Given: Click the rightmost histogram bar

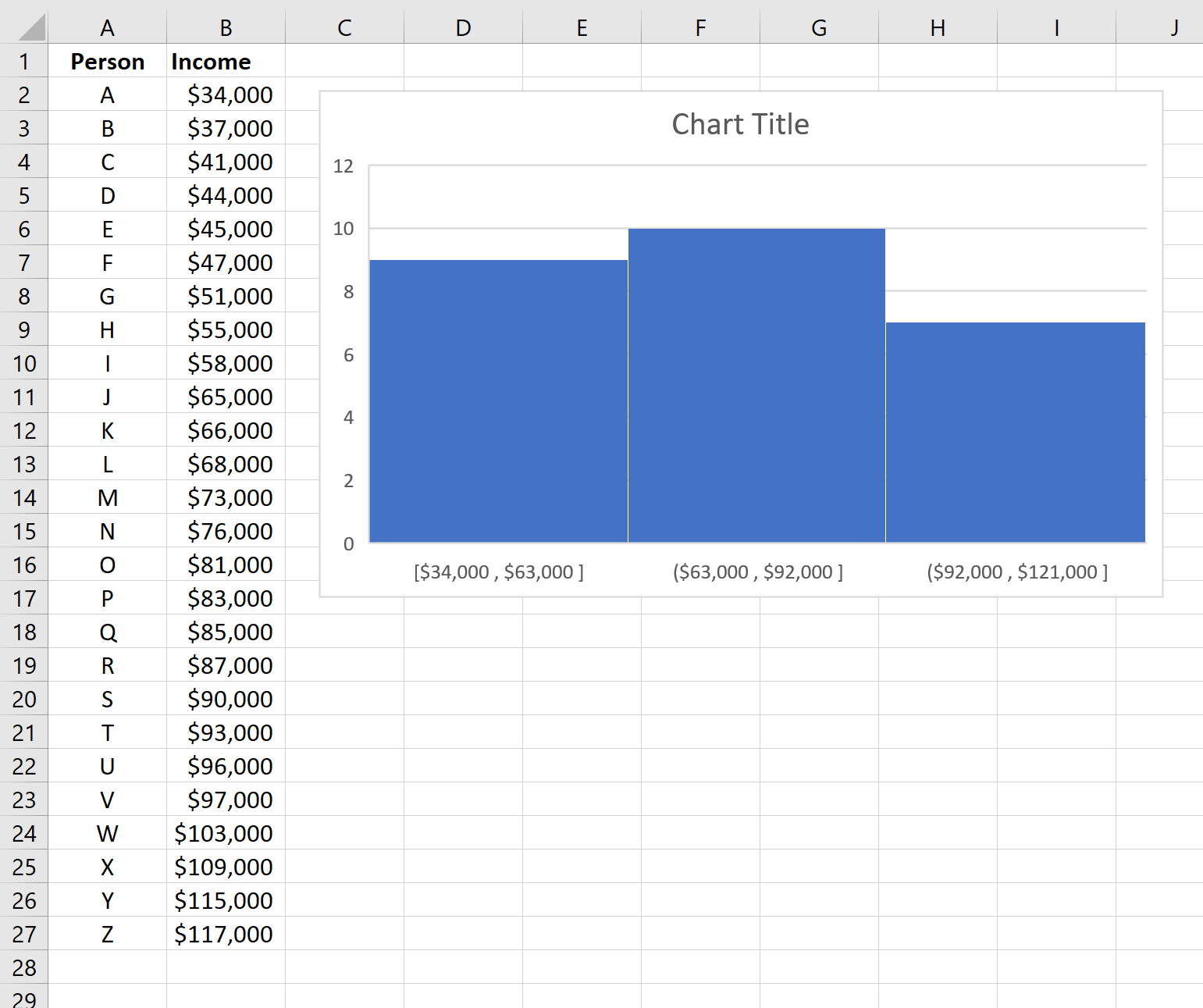Looking at the screenshot, I should pos(1015,433).
